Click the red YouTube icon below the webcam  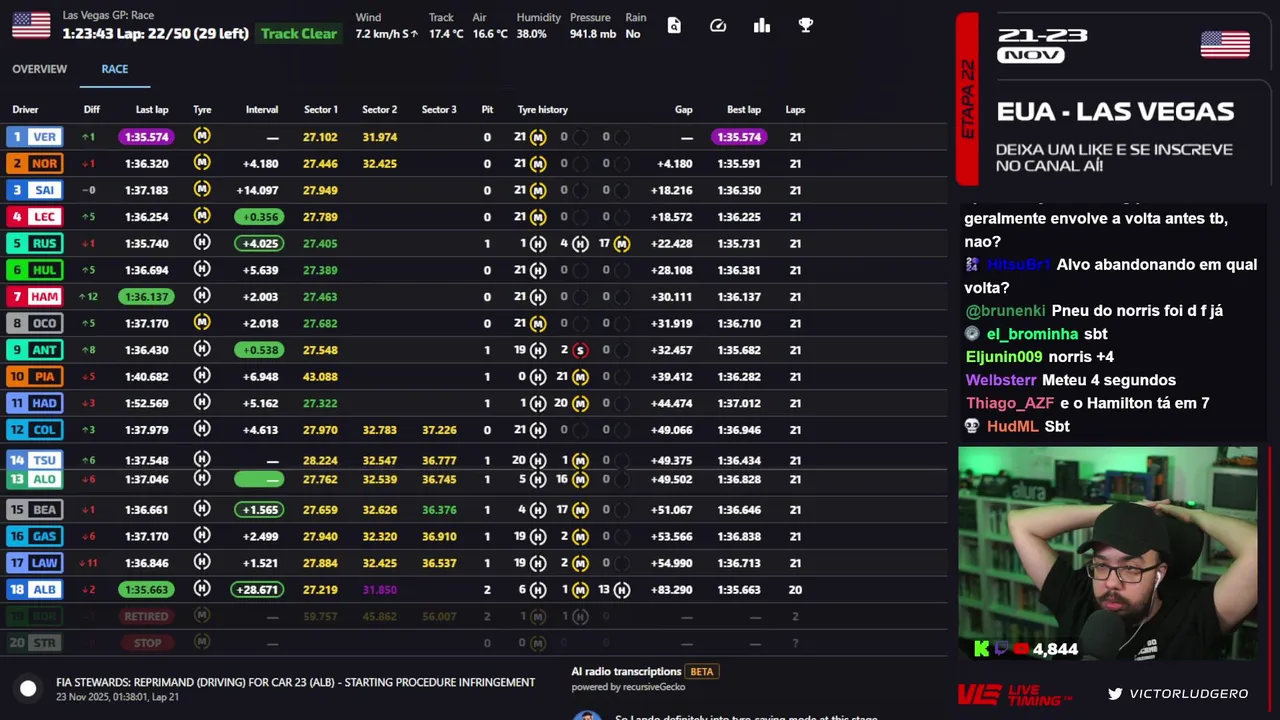[x=1021, y=649]
